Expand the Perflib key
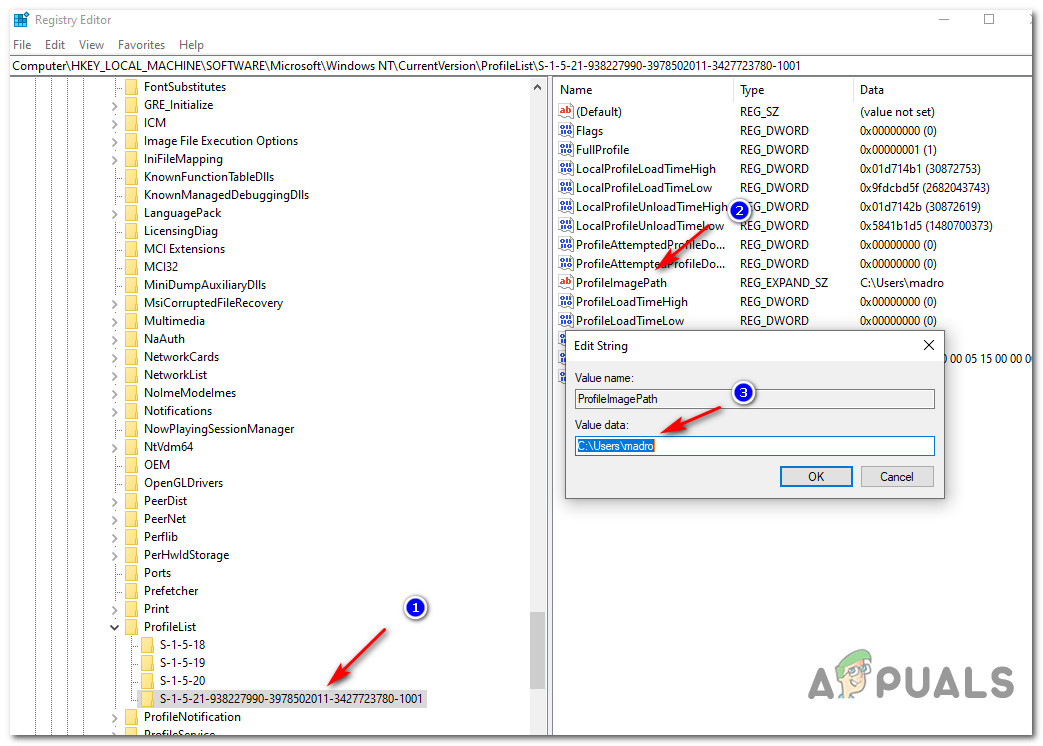This screenshot has width=1043, height=746. (114, 537)
